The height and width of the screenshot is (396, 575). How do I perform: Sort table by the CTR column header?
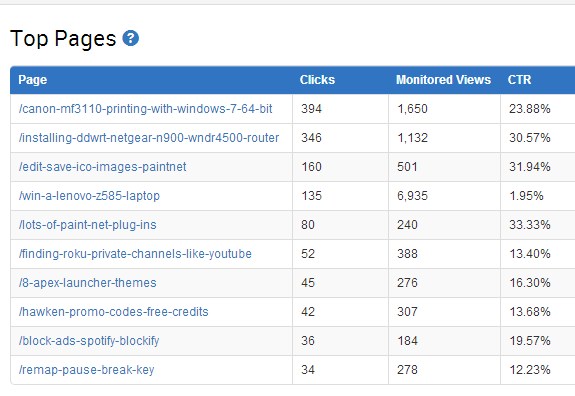tap(519, 80)
